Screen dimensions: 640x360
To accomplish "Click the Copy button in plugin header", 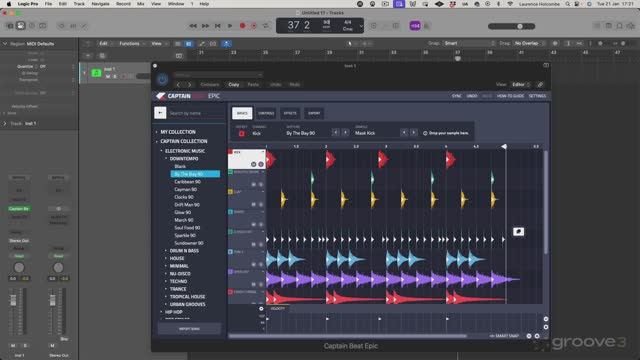I will point(234,84).
